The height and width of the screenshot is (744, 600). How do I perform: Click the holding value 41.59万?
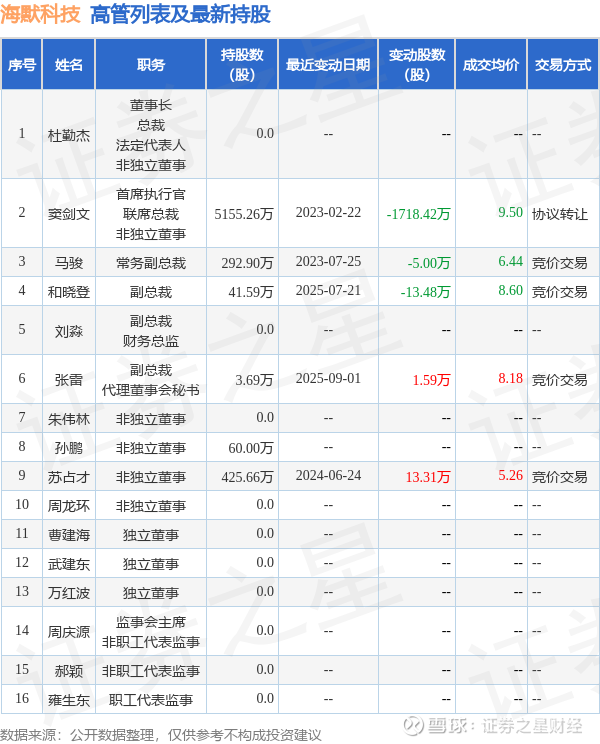pyautogui.click(x=251, y=292)
